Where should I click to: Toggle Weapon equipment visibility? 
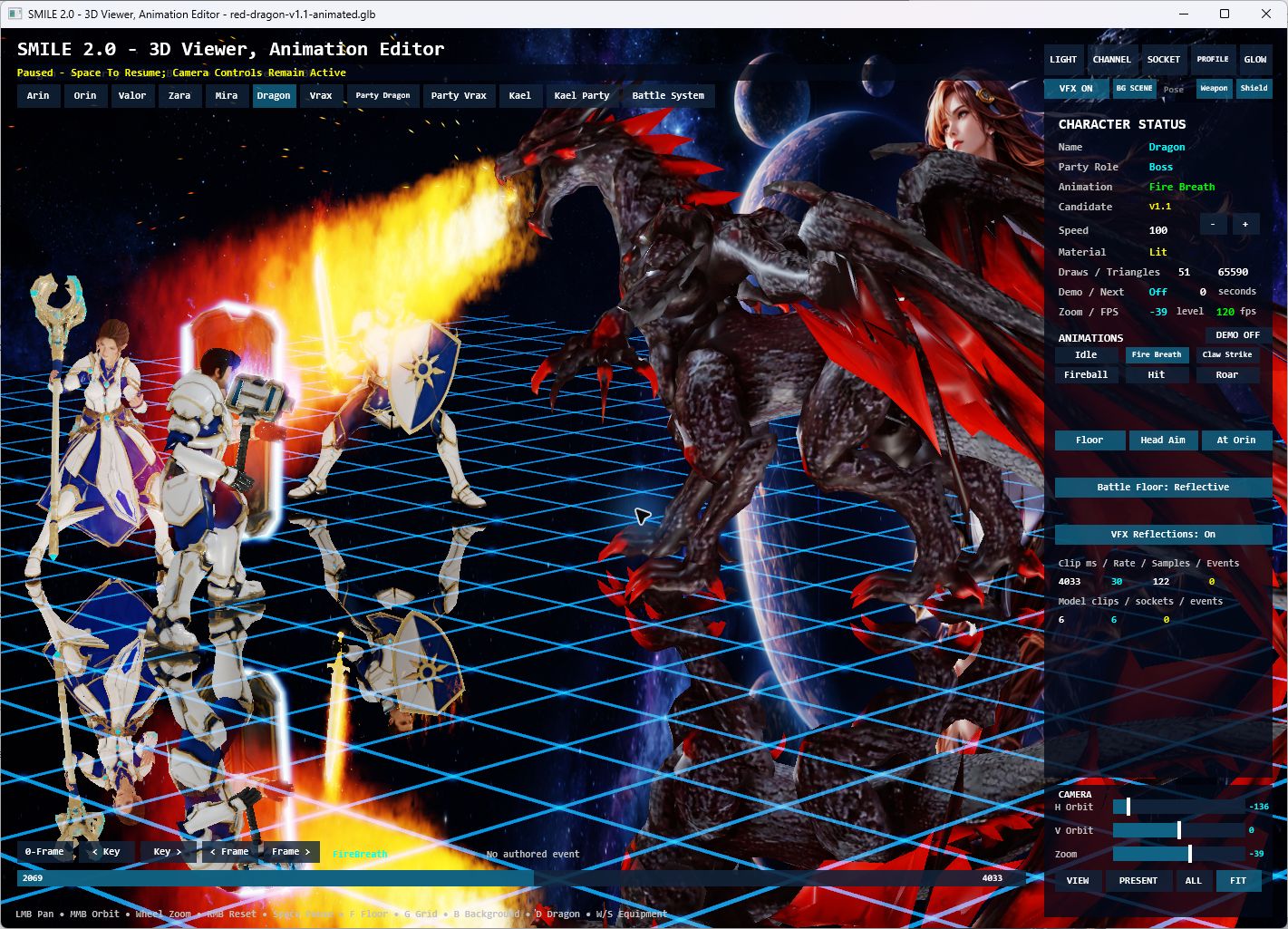[1214, 88]
